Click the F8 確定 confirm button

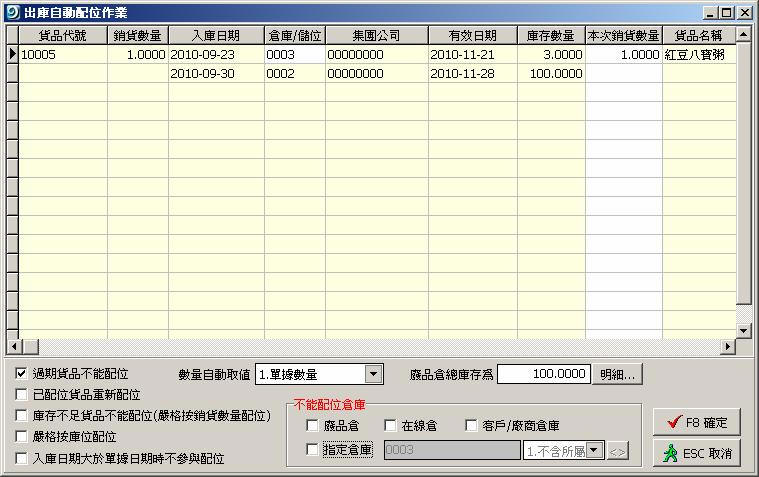[696, 421]
